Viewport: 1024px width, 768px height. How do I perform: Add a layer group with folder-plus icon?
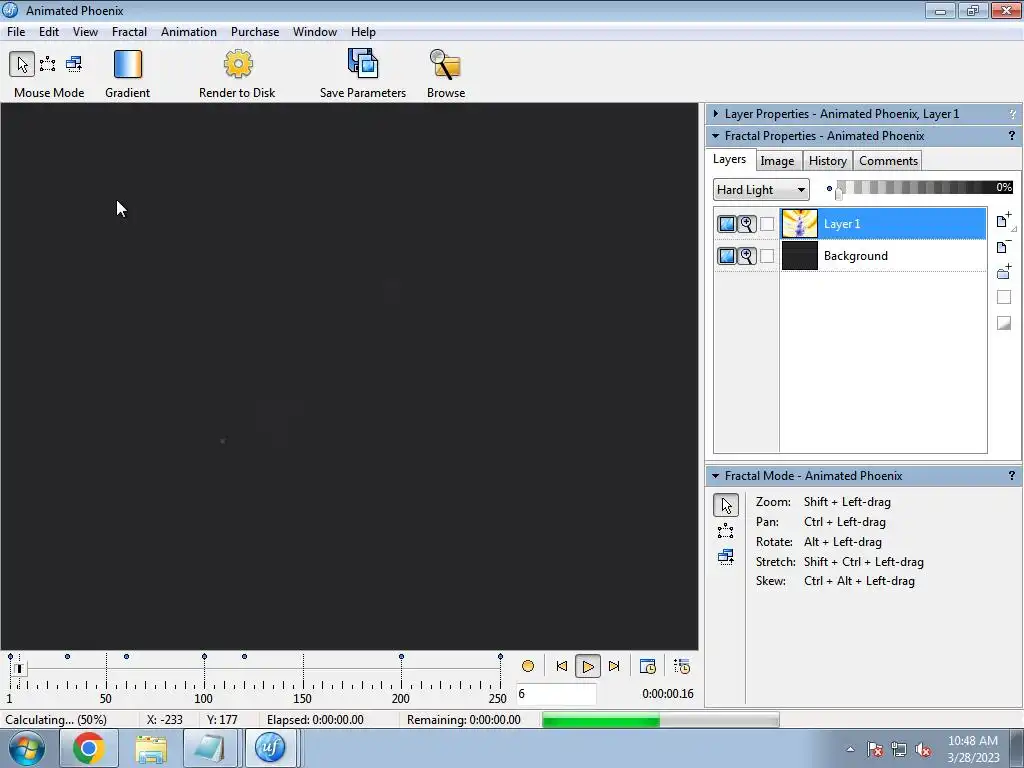(x=1004, y=272)
